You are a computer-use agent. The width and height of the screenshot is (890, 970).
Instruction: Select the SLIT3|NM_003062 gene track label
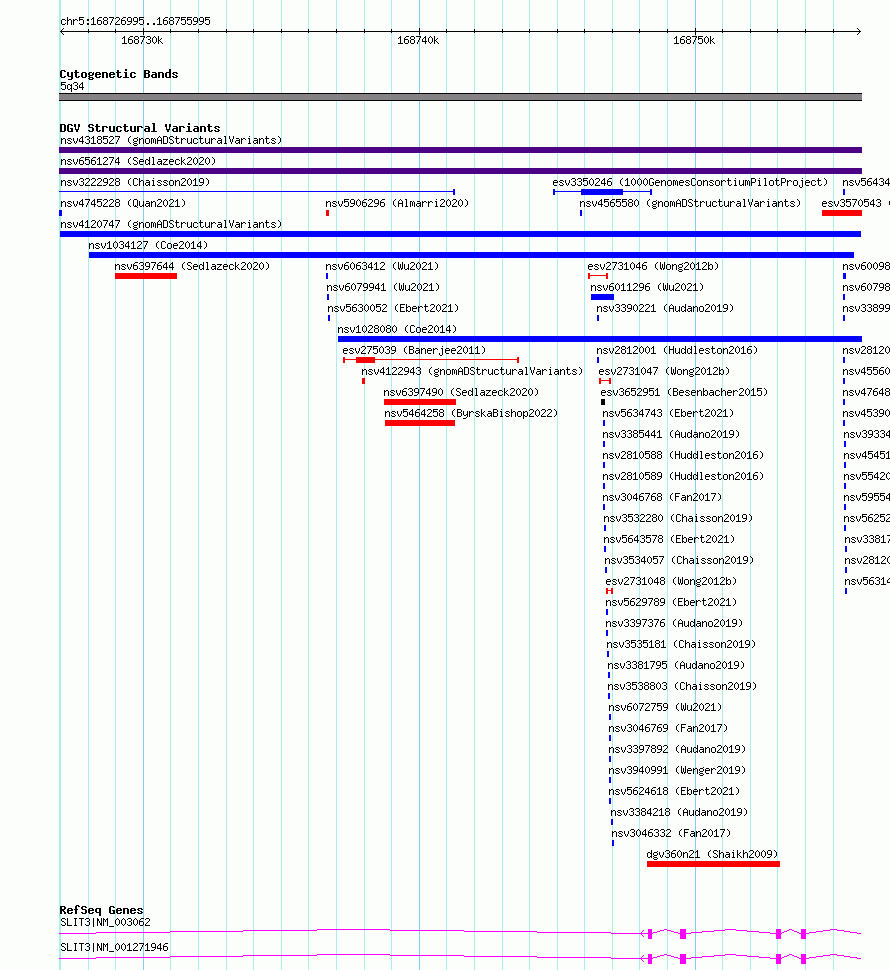click(x=105, y=924)
